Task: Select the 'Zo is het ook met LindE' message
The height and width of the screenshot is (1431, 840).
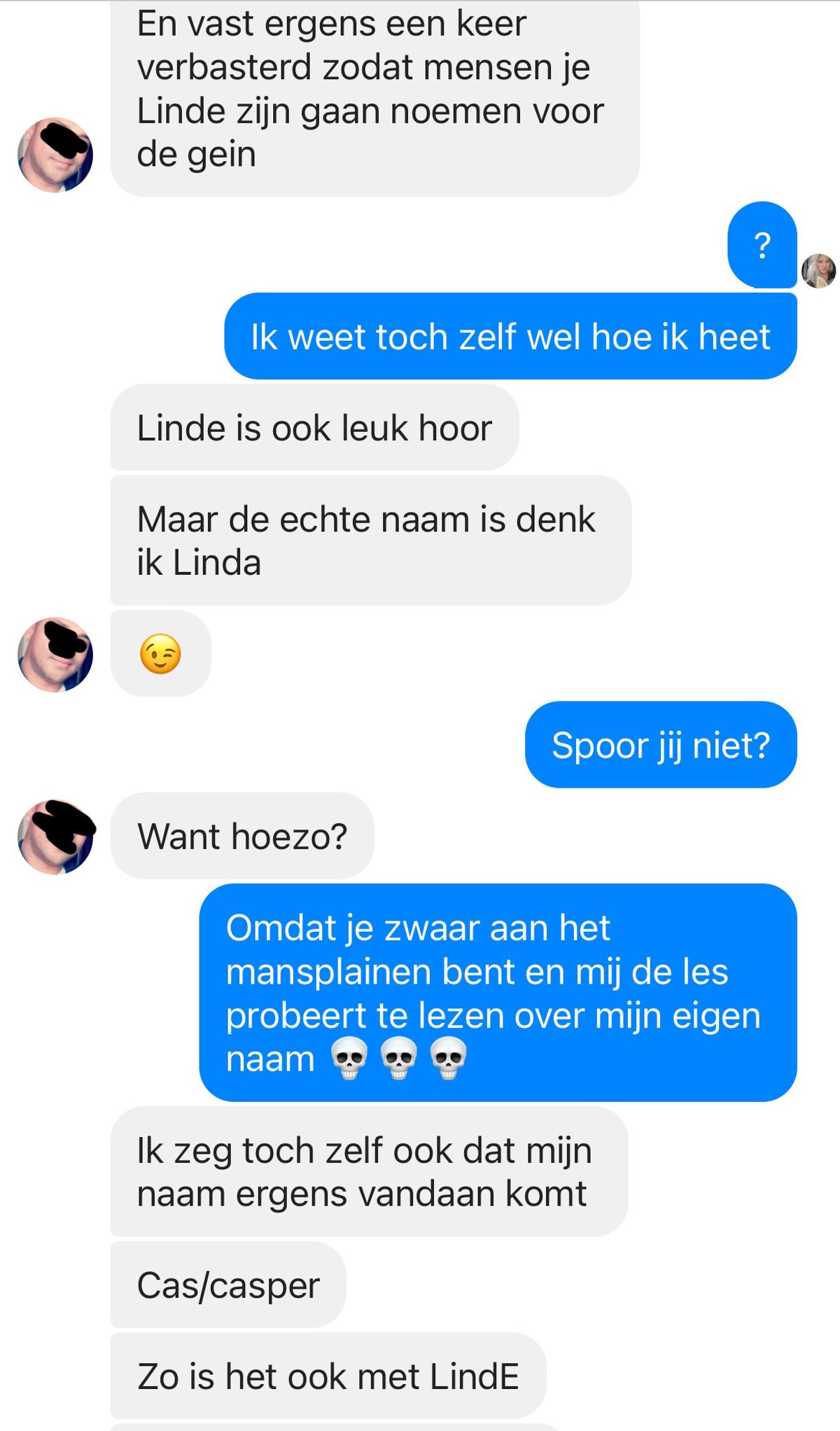Action: [x=328, y=1376]
